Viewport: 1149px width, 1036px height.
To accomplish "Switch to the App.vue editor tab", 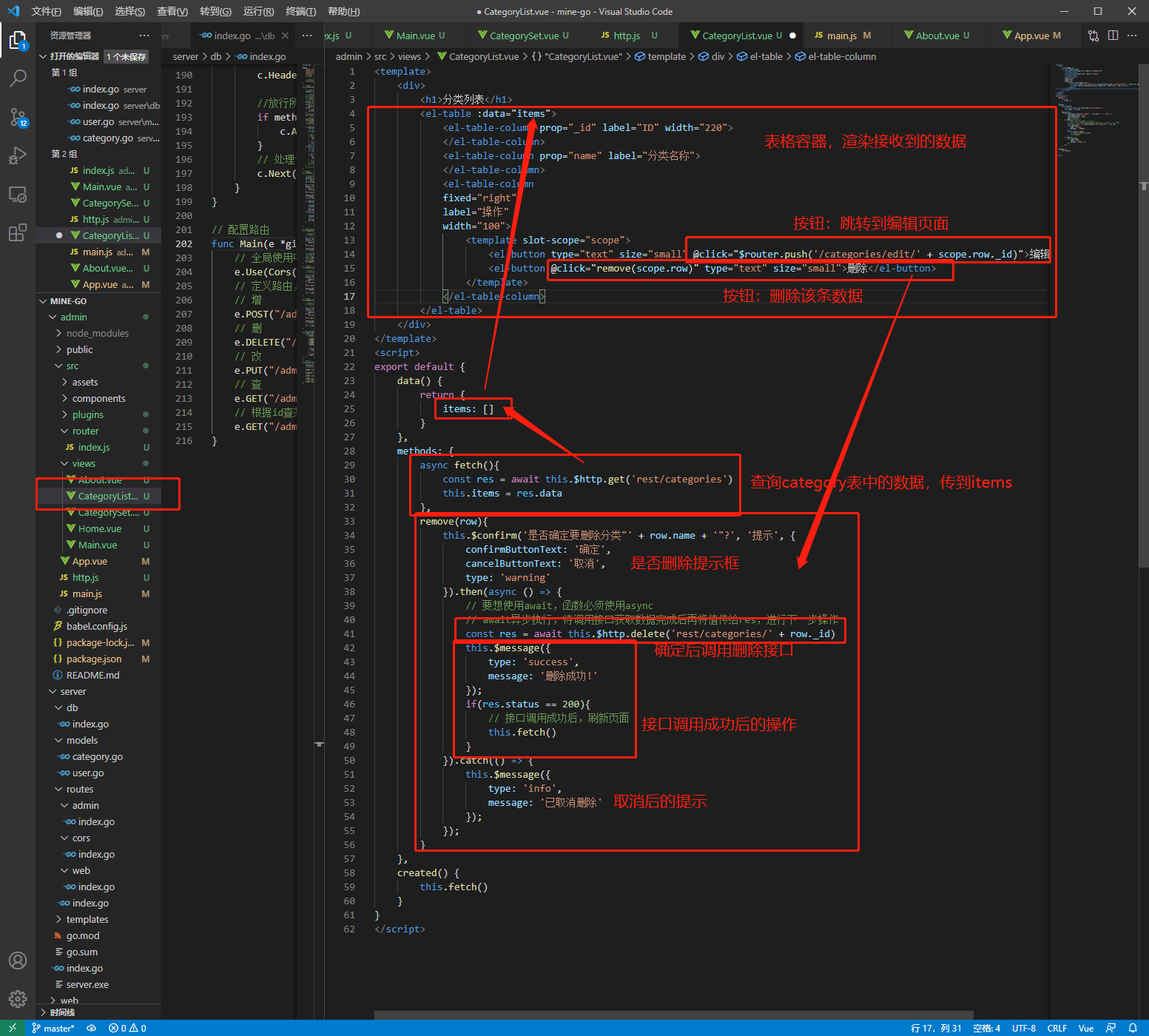I will [1037, 36].
